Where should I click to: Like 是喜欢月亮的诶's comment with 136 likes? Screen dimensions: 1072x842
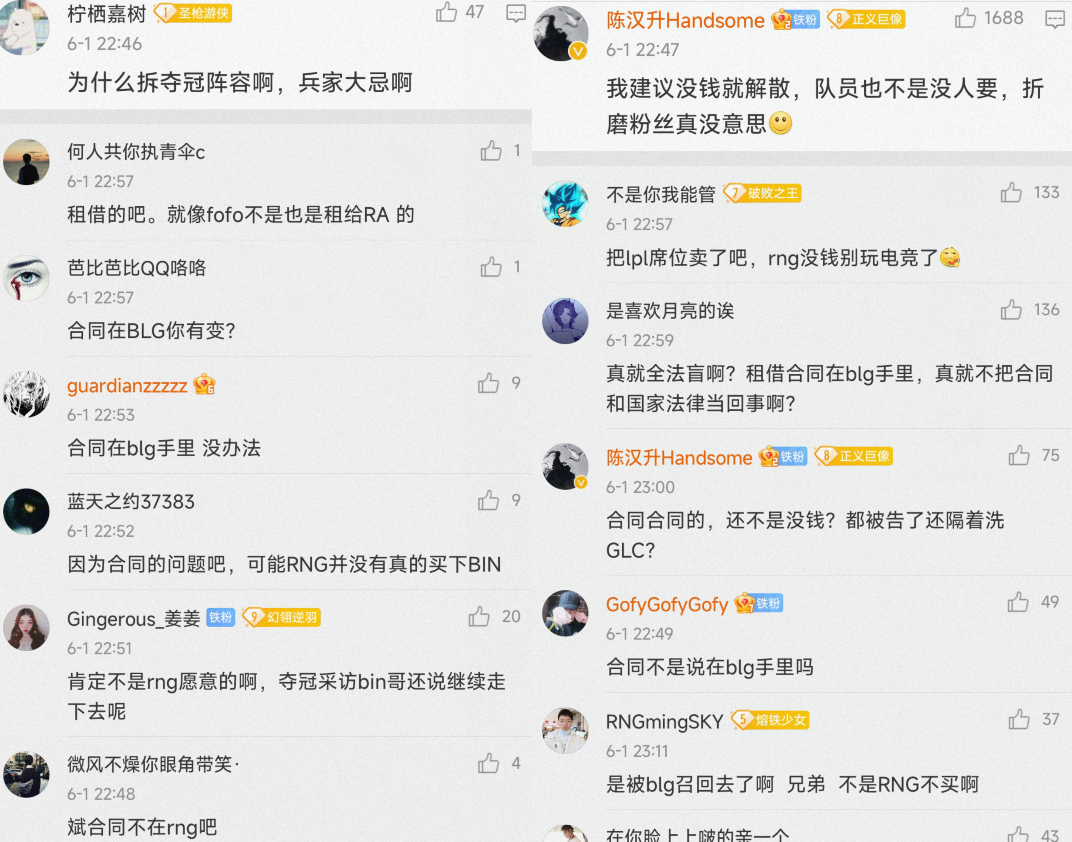coord(1011,310)
